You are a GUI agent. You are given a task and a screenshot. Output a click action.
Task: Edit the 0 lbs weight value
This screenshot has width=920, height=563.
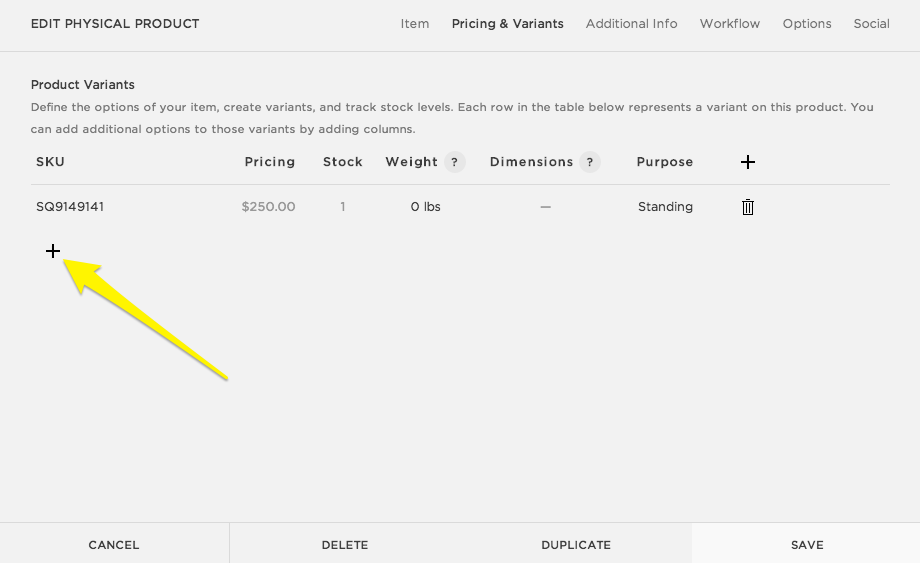pos(425,207)
